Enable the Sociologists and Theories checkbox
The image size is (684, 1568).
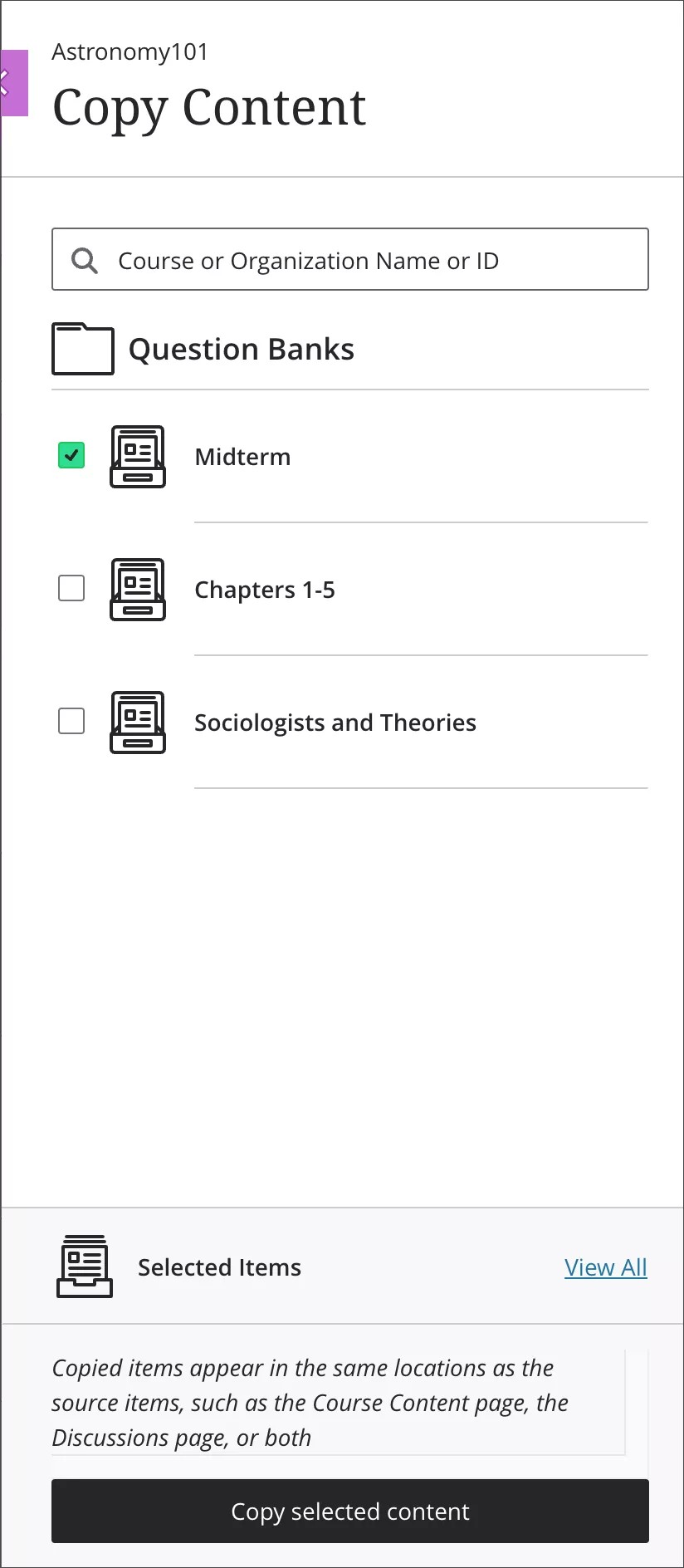point(71,721)
